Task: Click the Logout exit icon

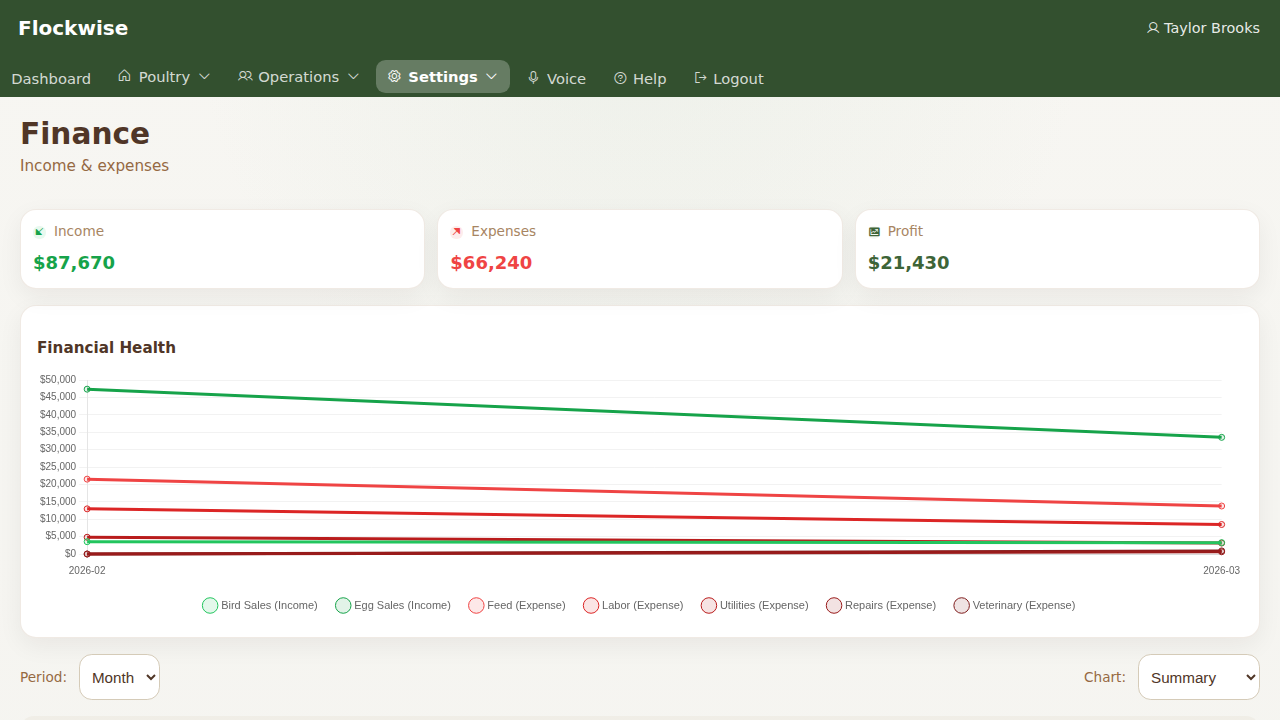Action: pyautogui.click(x=698, y=77)
